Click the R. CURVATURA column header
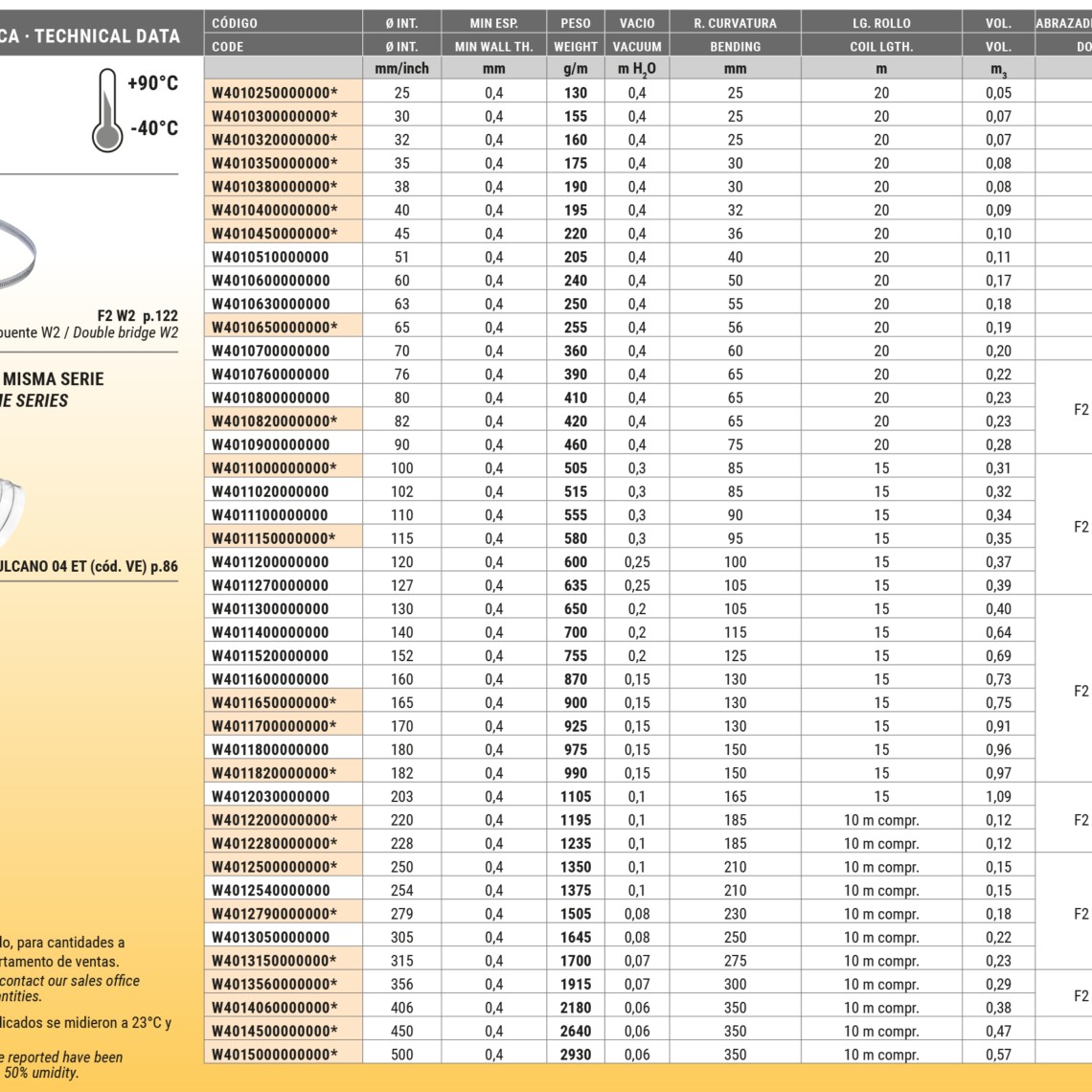Viewport: 1092px width, 1092px height. [x=735, y=23]
